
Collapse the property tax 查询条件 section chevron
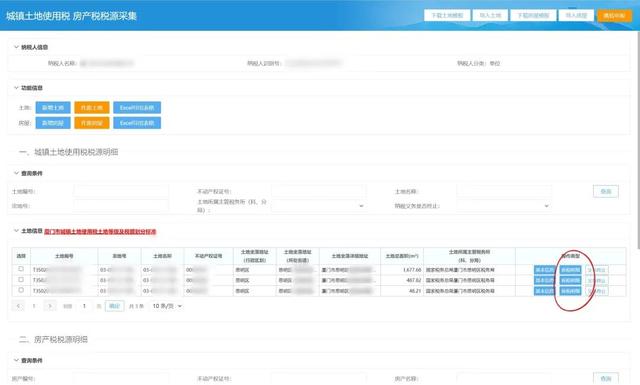tap(16, 360)
